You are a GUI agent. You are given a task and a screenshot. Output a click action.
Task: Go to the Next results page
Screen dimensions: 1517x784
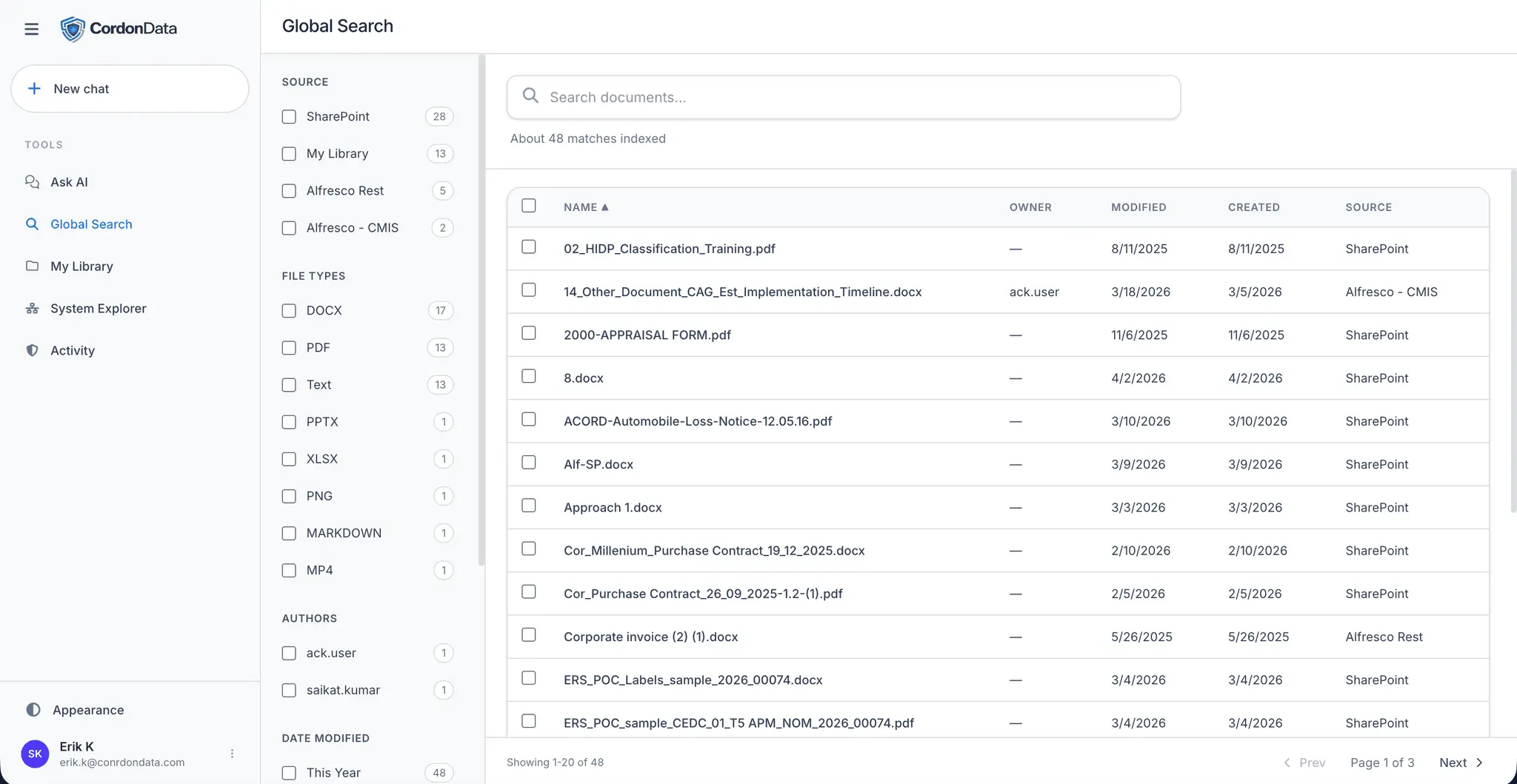tap(1461, 763)
